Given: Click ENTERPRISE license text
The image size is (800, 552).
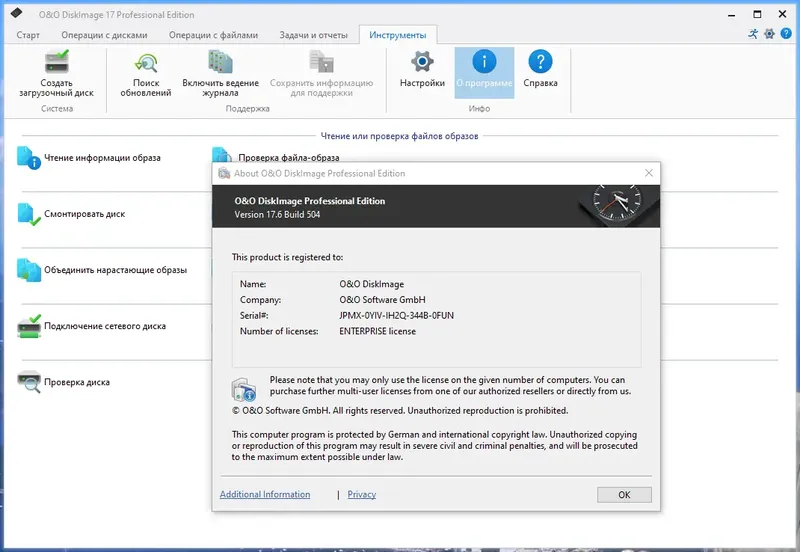Looking at the screenshot, I should point(378,331).
